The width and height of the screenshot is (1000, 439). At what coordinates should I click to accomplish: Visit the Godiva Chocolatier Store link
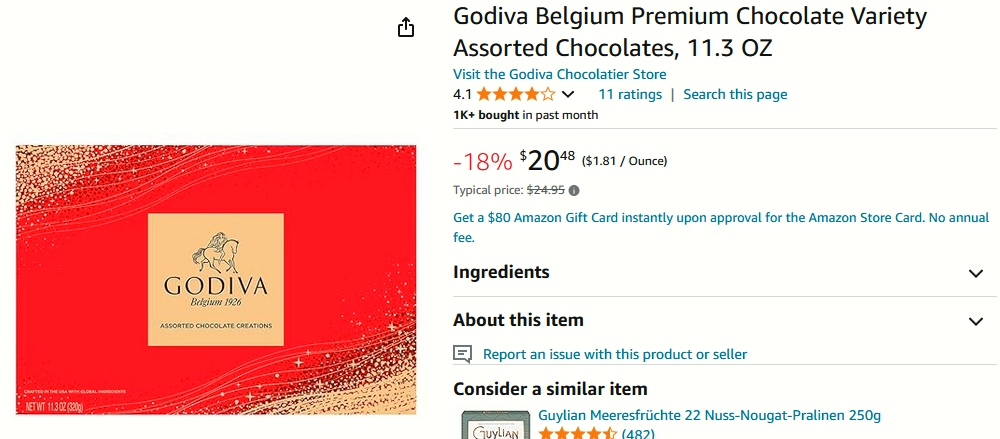click(x=559, y=74)
